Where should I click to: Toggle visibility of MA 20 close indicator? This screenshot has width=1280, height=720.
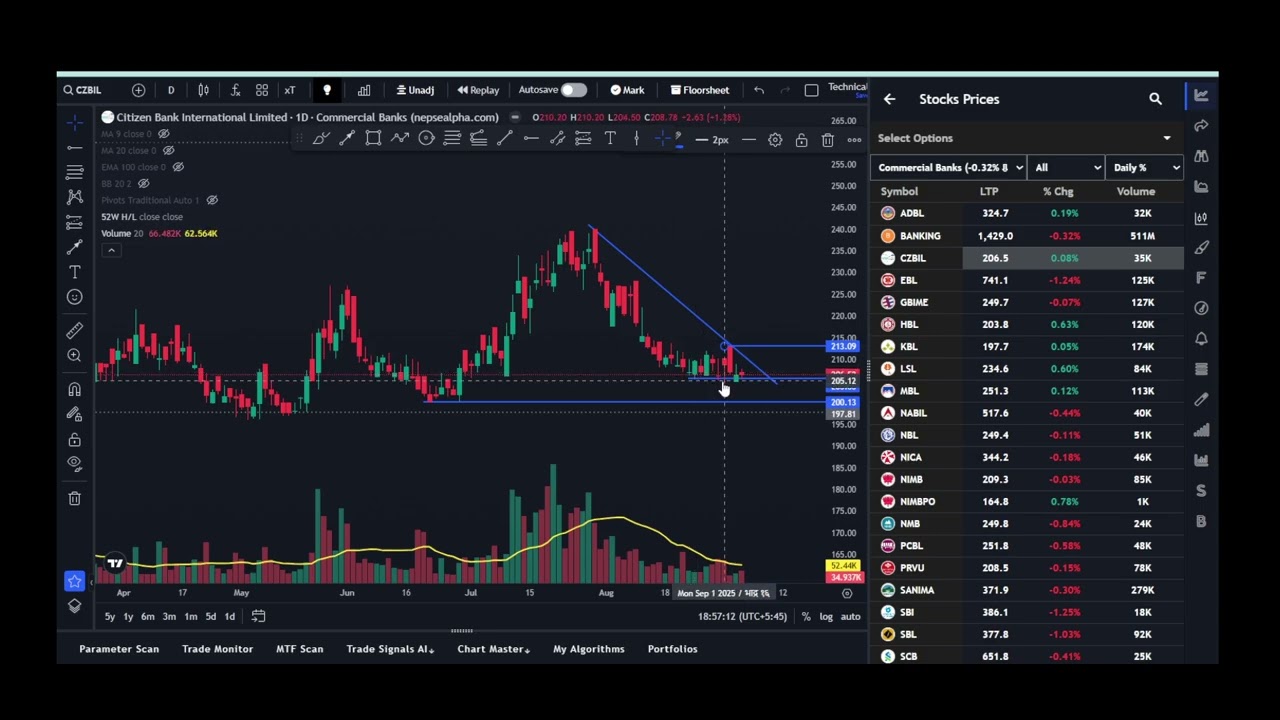pyautogui.click(x=168, y=150)
